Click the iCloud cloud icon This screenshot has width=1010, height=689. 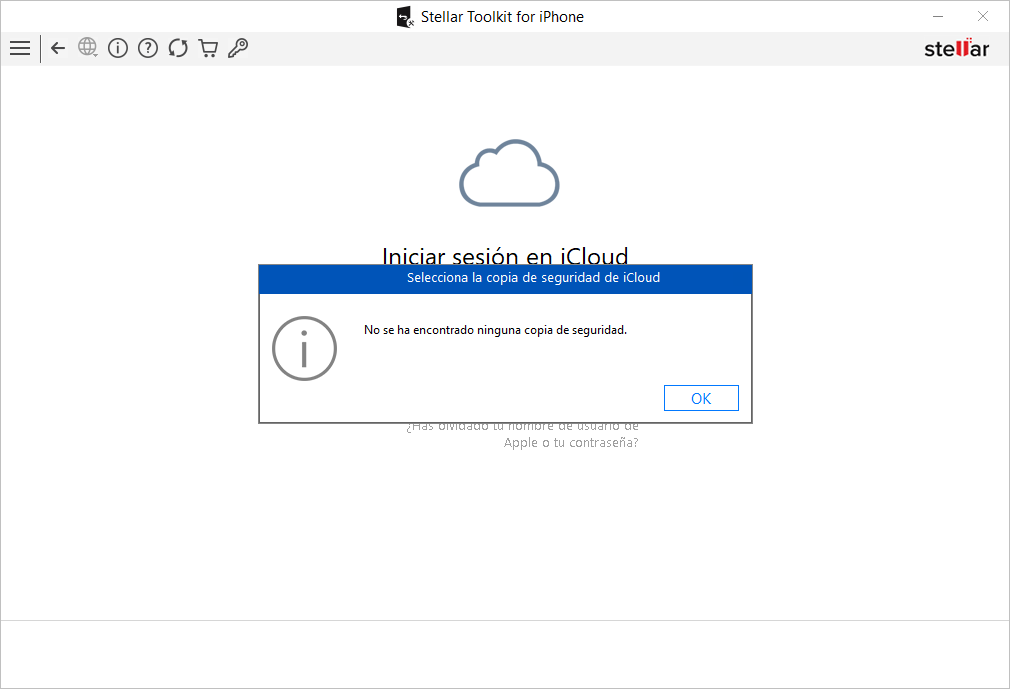point(509,173)
